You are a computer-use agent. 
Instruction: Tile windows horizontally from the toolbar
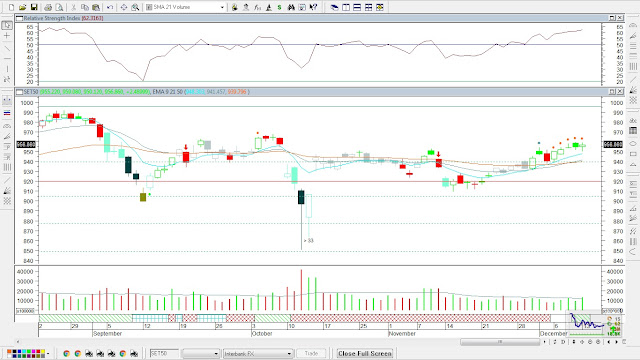[x=357, y=7]
